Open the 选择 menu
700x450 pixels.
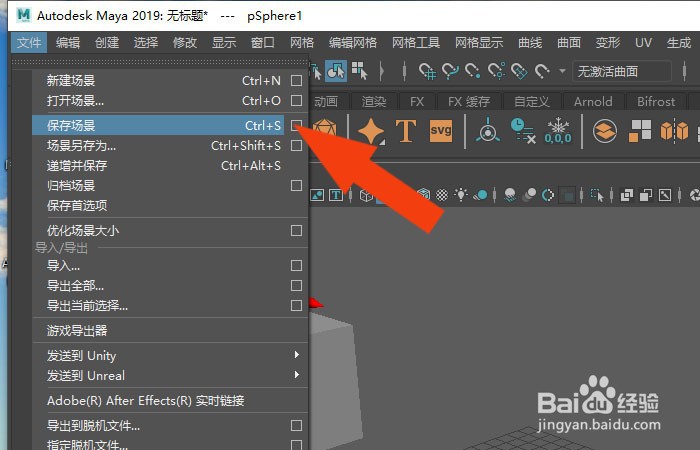tap(146, 43)
